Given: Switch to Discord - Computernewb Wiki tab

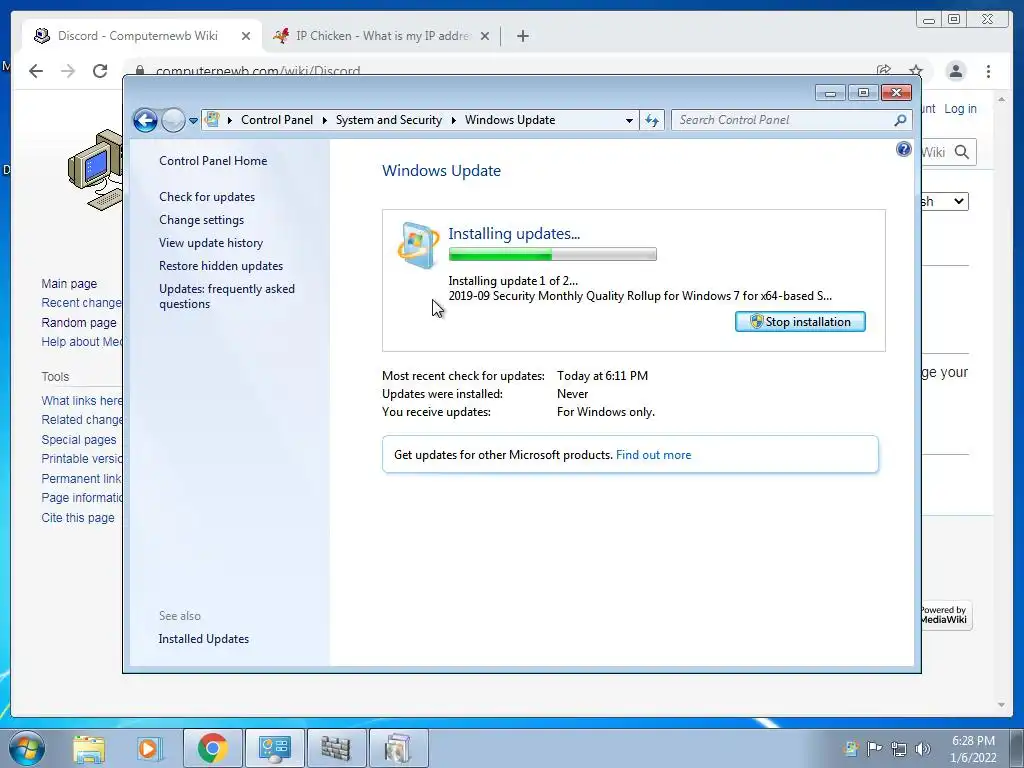Looking at the screenshot, I should pyautogui.click(x=137, y=36).
